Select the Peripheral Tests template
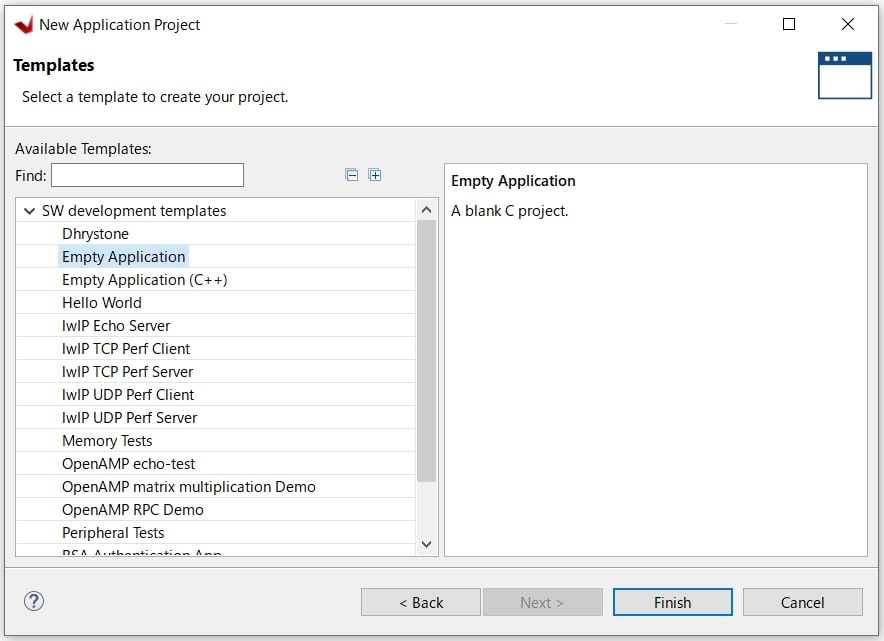 [113, 533]
